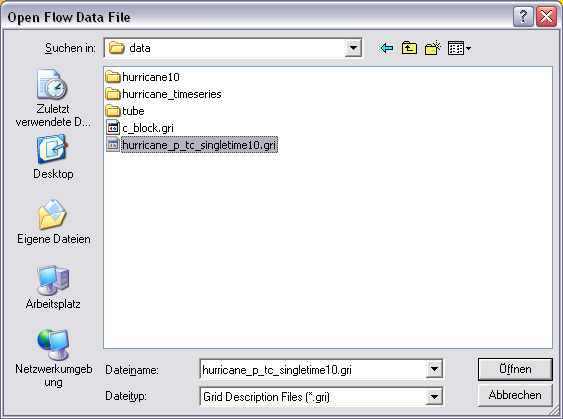The width and height of the screenshot is (563, 419).
Task: Click the help question mark button
Action: [x=523, y=17]
